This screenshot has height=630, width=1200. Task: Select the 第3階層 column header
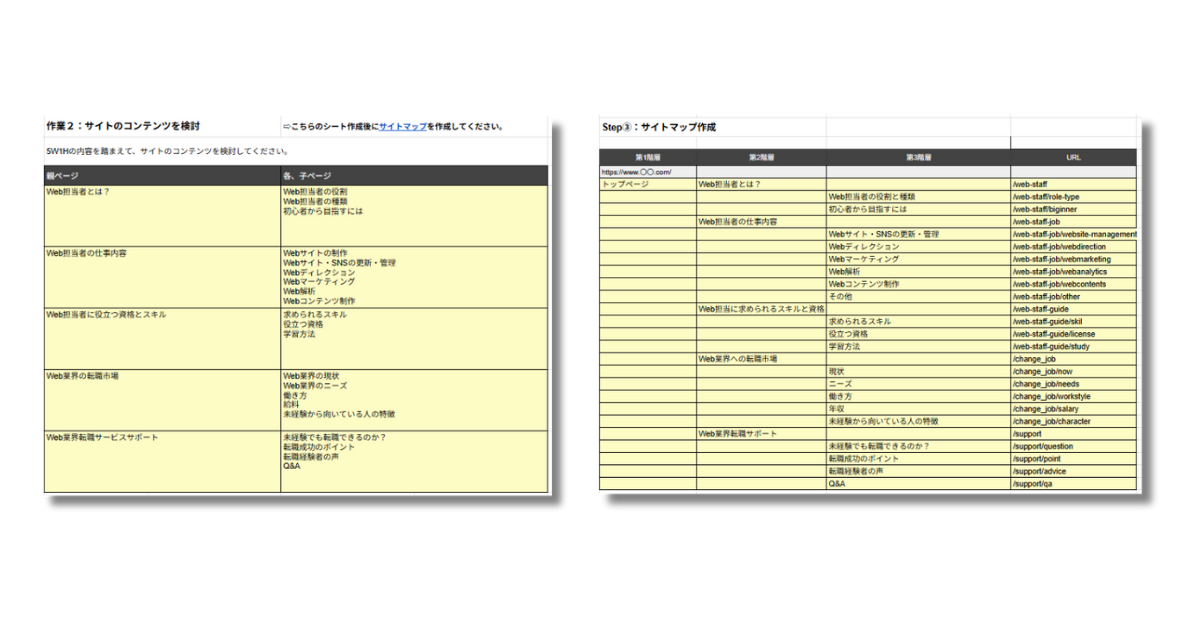click(x=918, y=157)
